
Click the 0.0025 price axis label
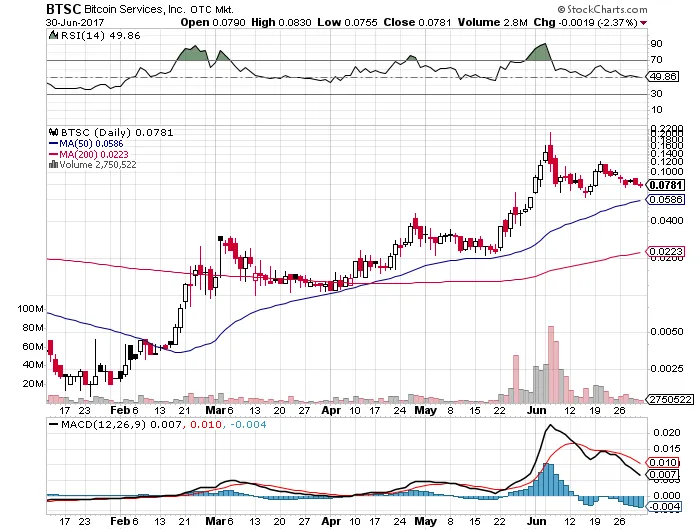coord(667,369)
